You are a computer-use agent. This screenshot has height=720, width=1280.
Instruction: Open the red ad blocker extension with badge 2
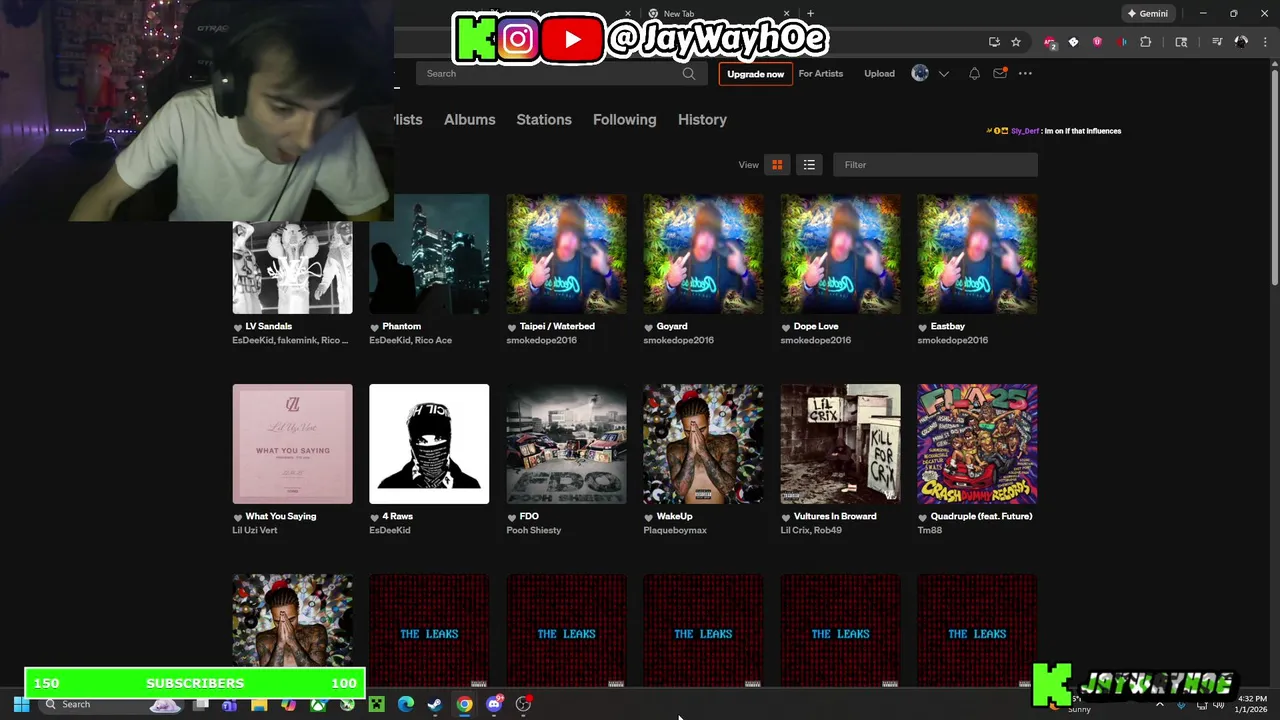coord(1049,42)
